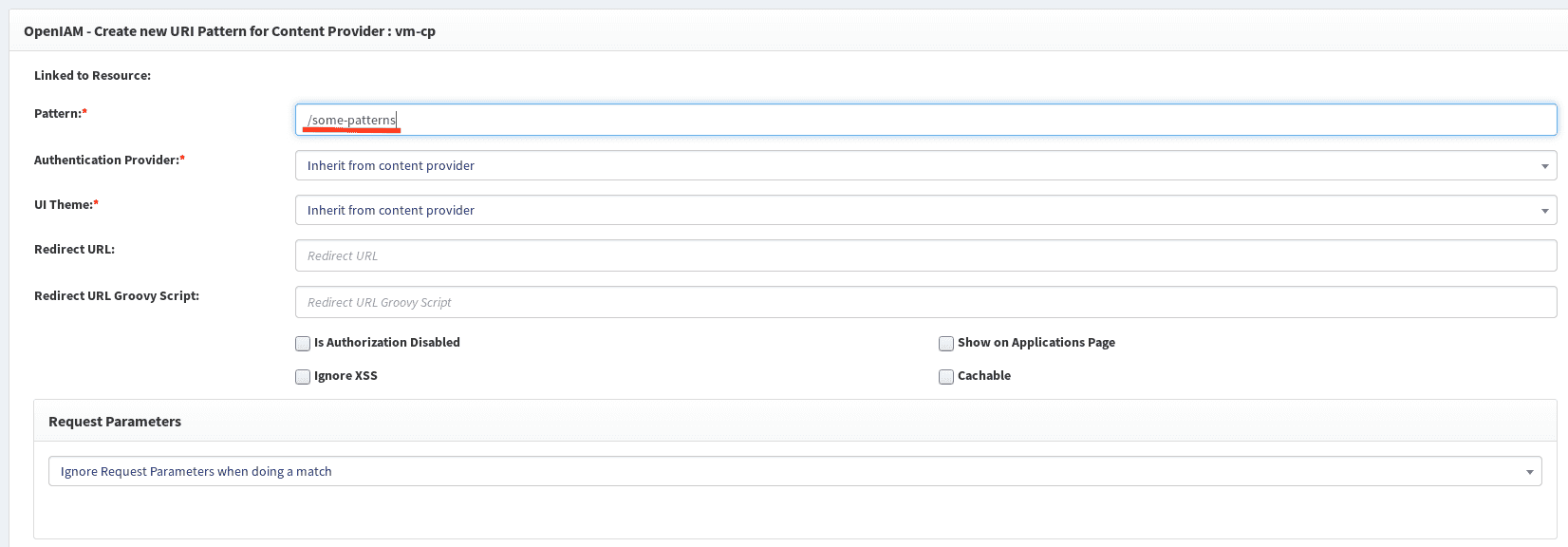1568x547 pixels.
Task: Click the Linked to Resource label
Action: (x=92, y=75)
